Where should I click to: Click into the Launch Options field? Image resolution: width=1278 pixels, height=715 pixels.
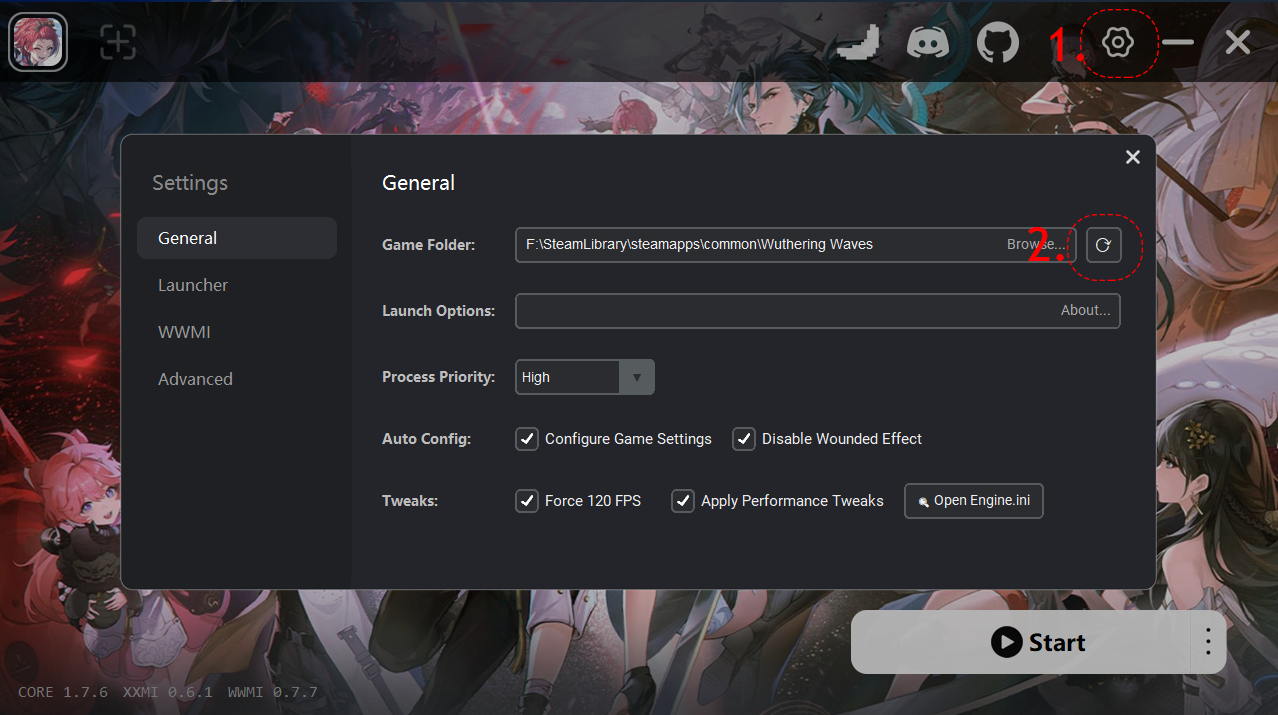(818, 311)
